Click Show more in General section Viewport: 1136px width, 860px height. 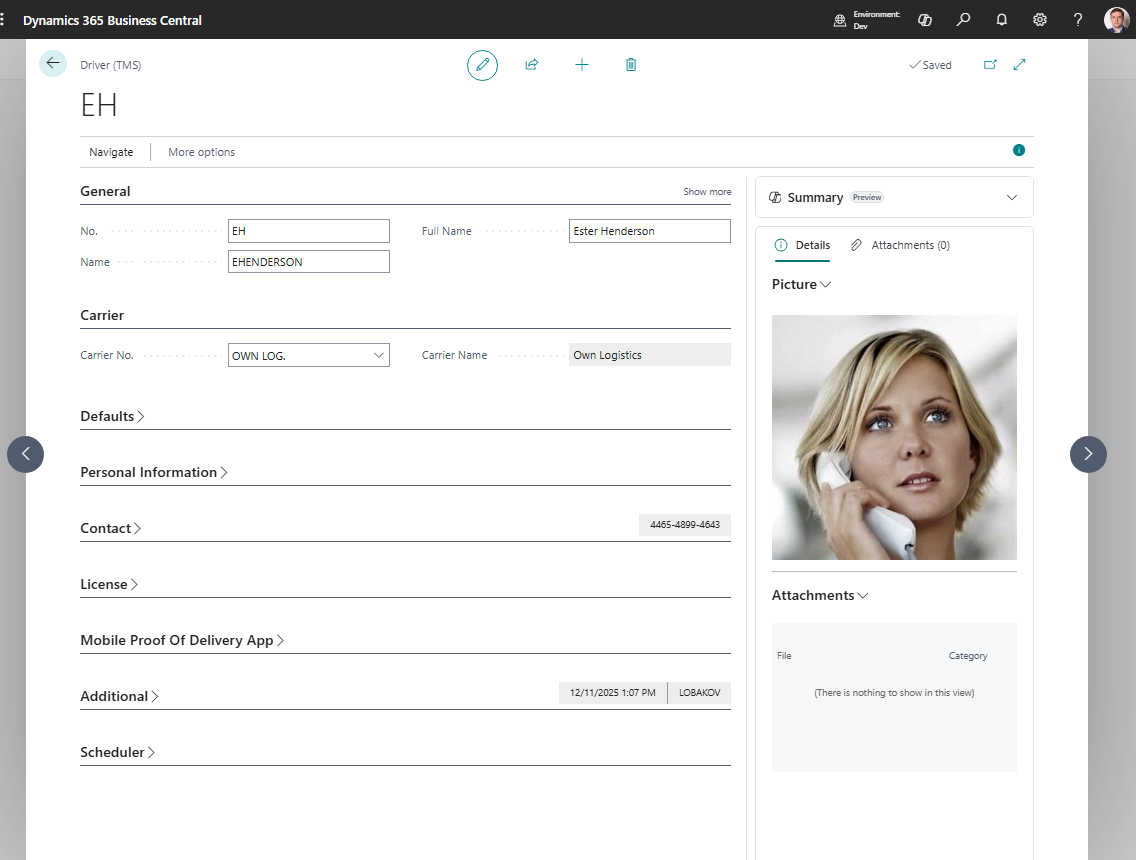point(707,191)
